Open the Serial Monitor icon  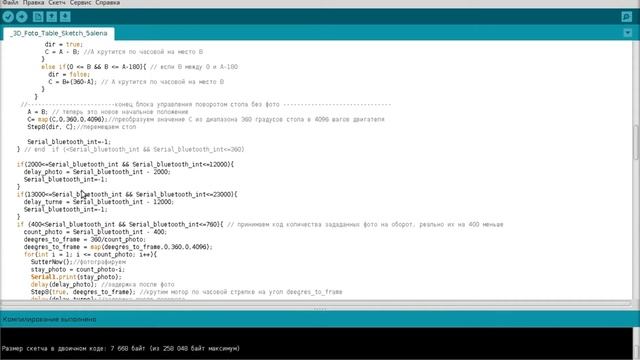coord(627,17)
